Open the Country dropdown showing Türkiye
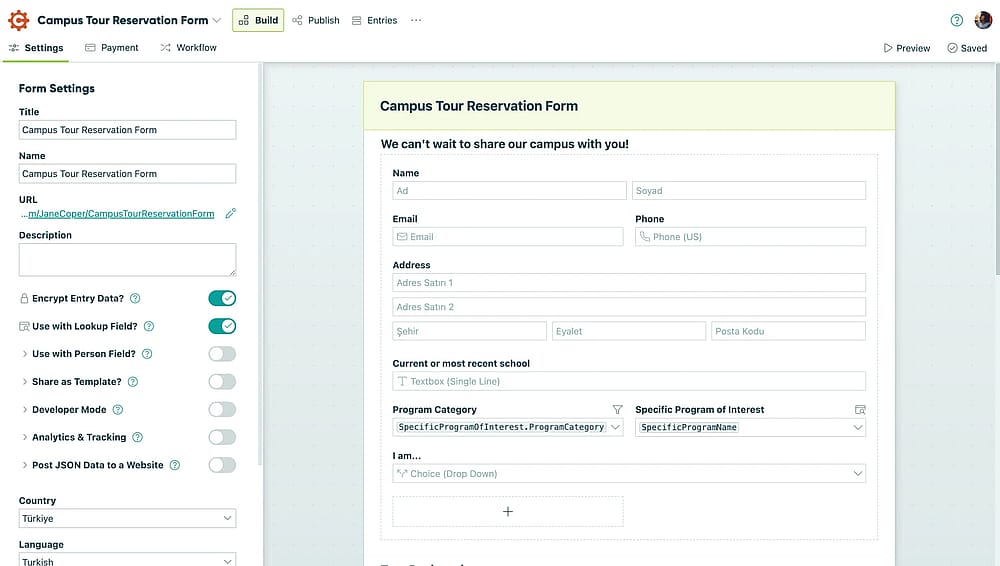The image size is (1000, 566). coord(128,518)
